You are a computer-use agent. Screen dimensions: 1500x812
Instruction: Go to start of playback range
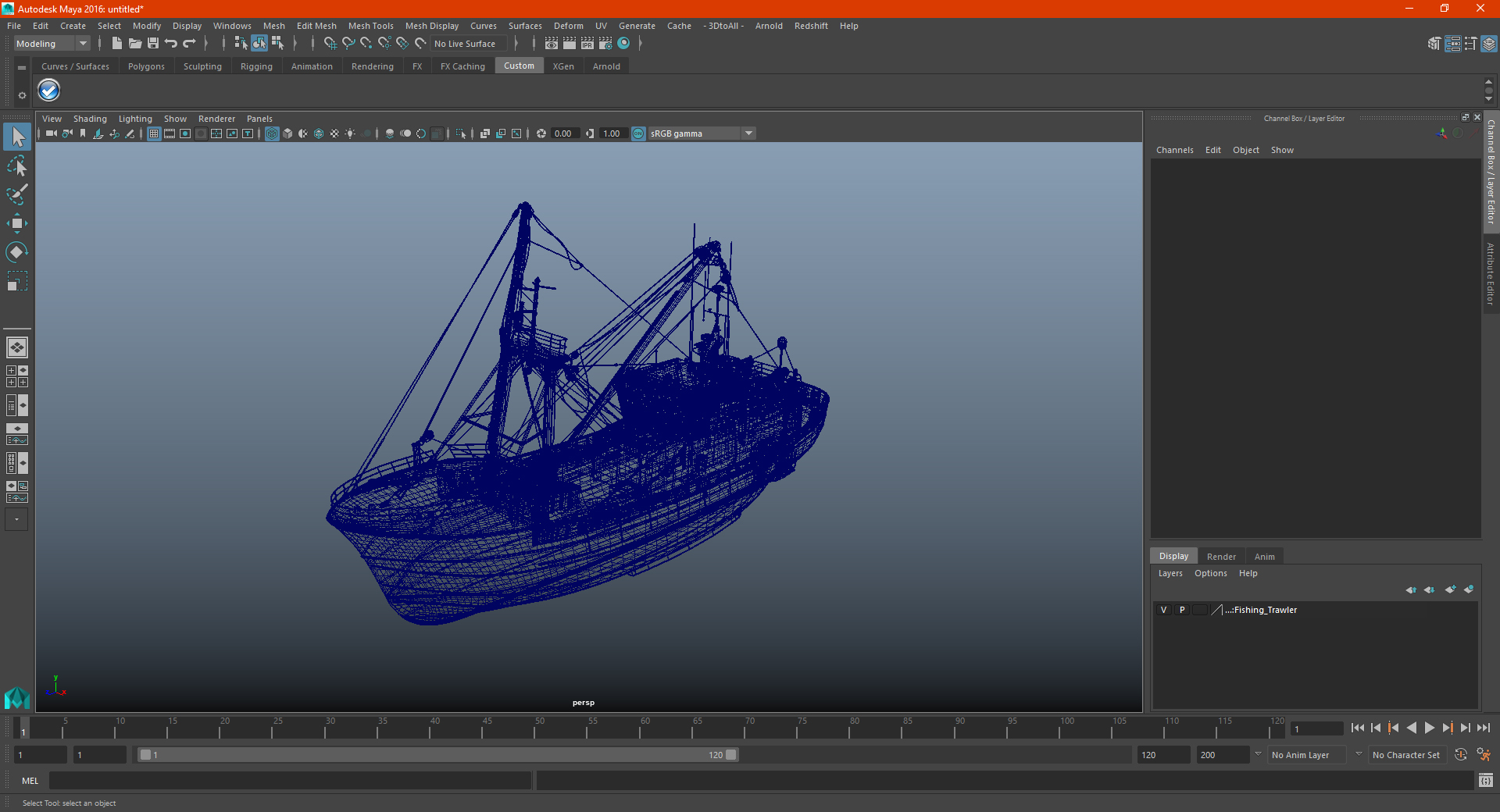[x=1358, y=728]
